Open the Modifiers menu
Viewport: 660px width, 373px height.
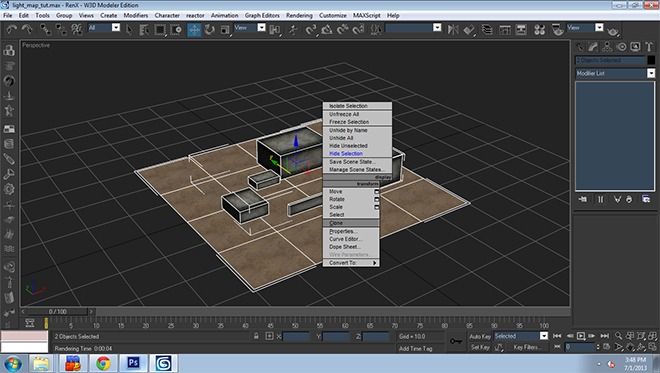pos(136,15)
